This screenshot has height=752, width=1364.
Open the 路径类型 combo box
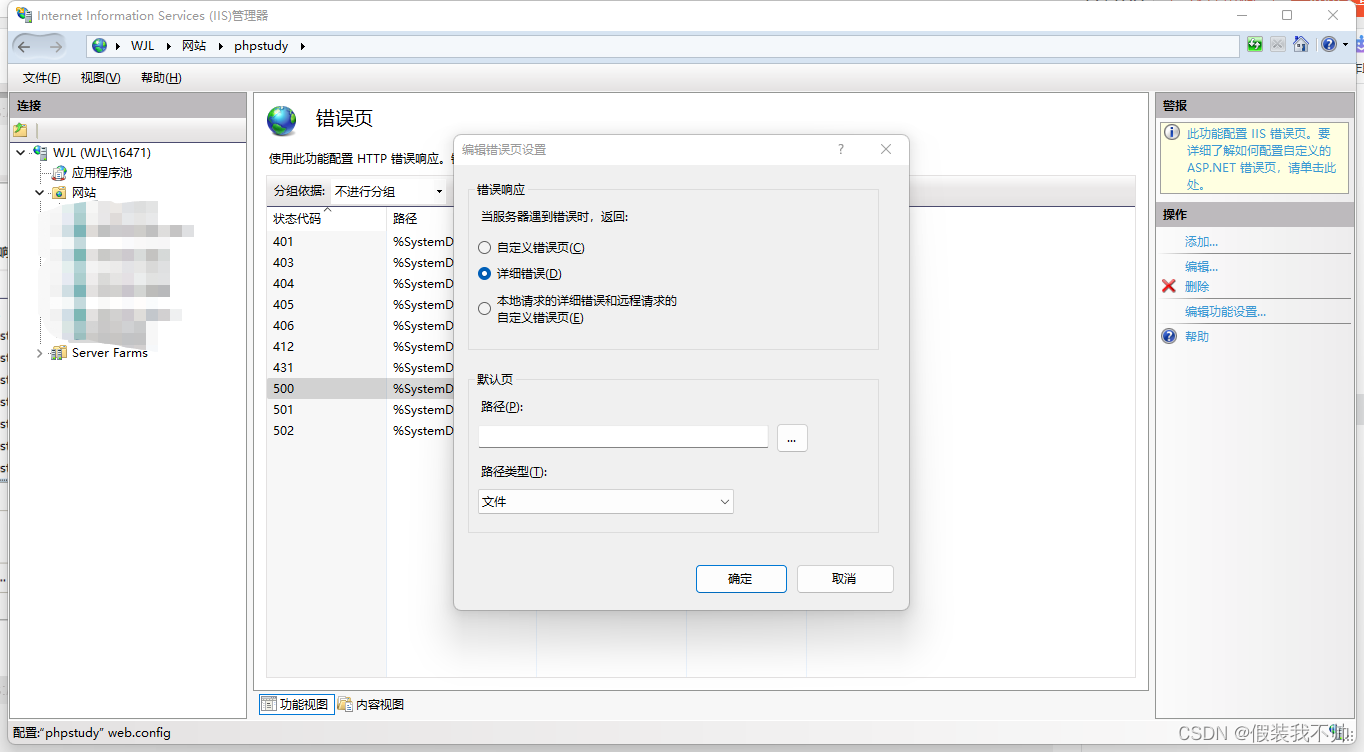(x=606, y=502)
